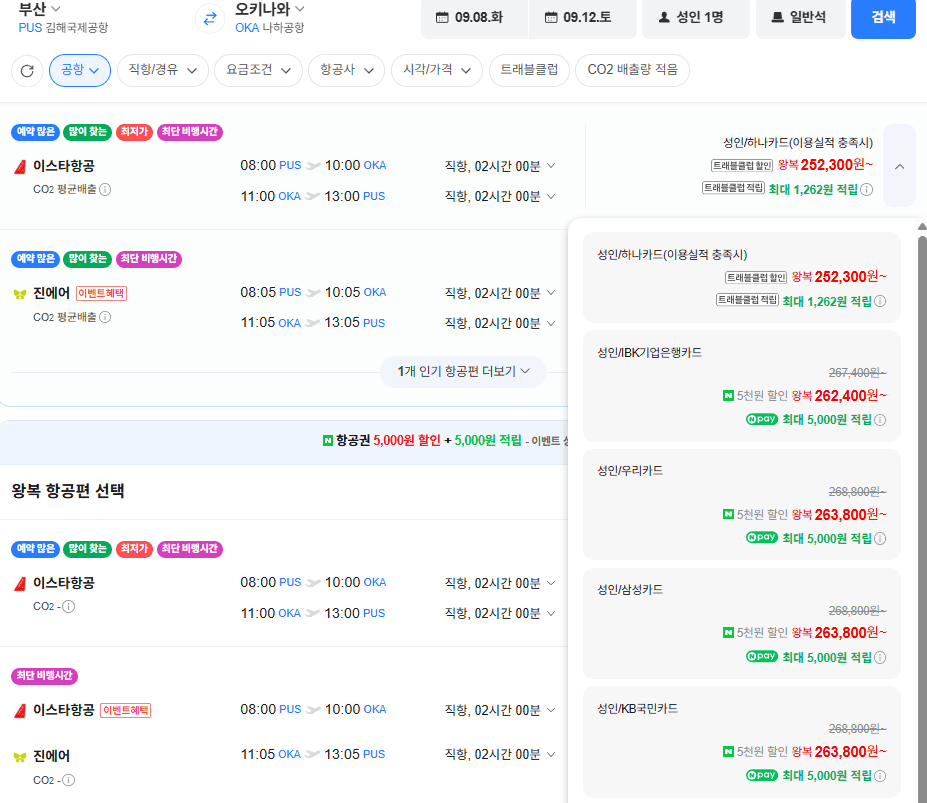Change seat class 일반석

pos(800,18)
